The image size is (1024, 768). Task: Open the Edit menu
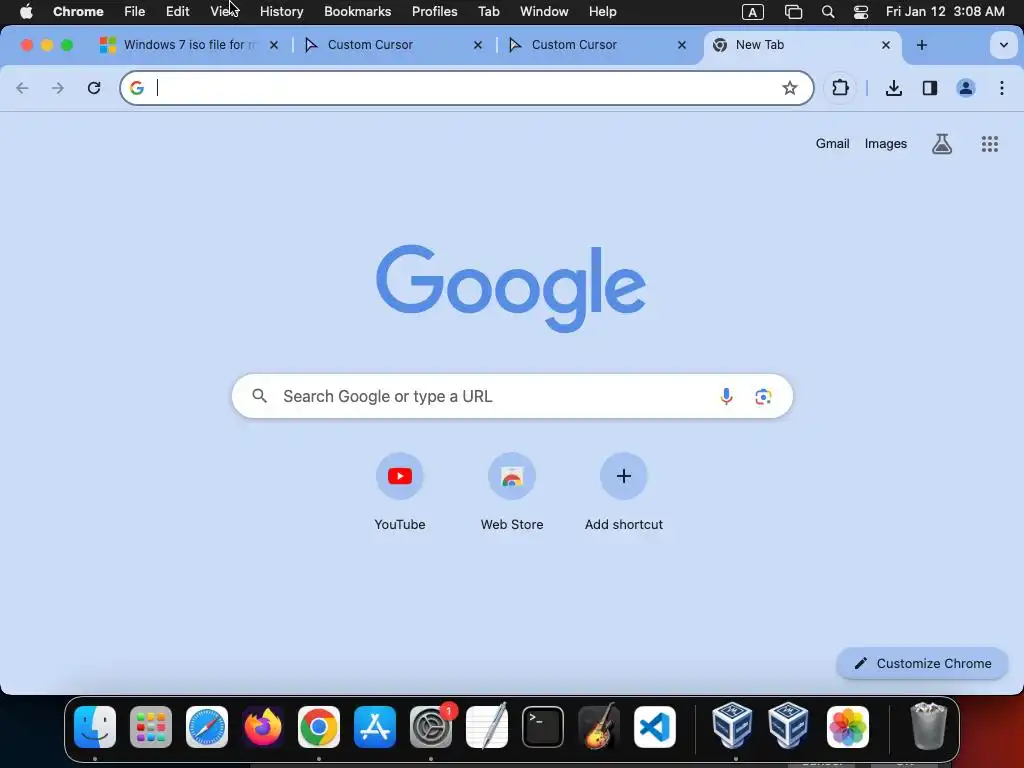pos(177,12)
